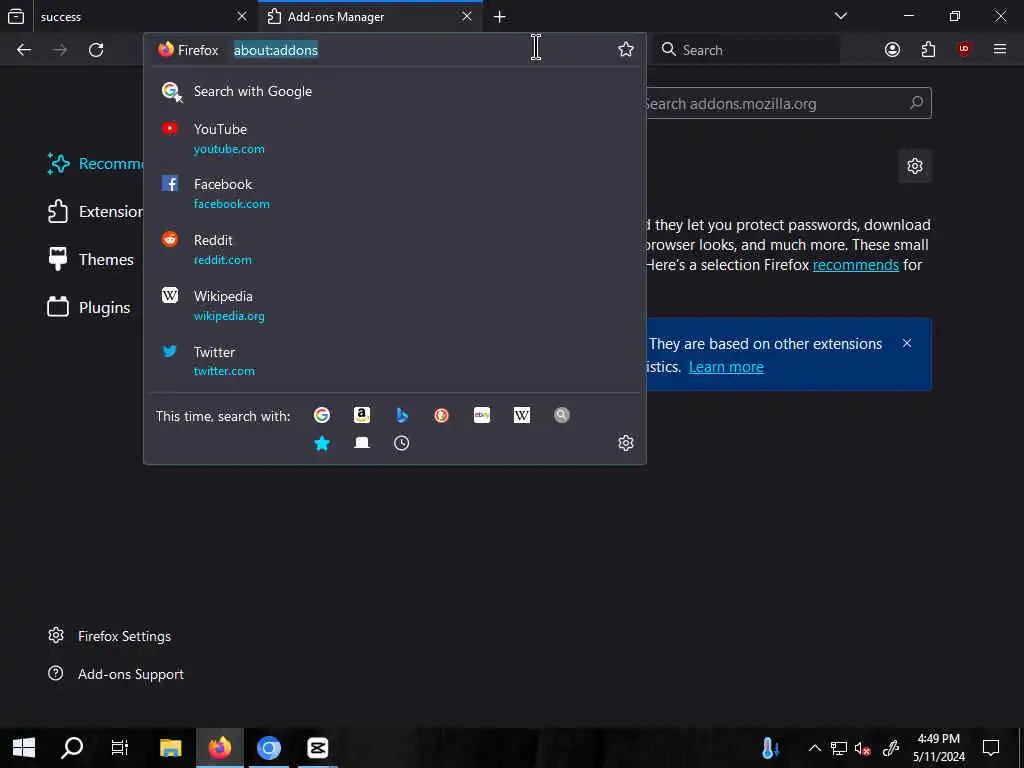Select the grey magnifier search engine icon
The height and width of the screenshot is (768, 1024).
click(x=562, y=415)
